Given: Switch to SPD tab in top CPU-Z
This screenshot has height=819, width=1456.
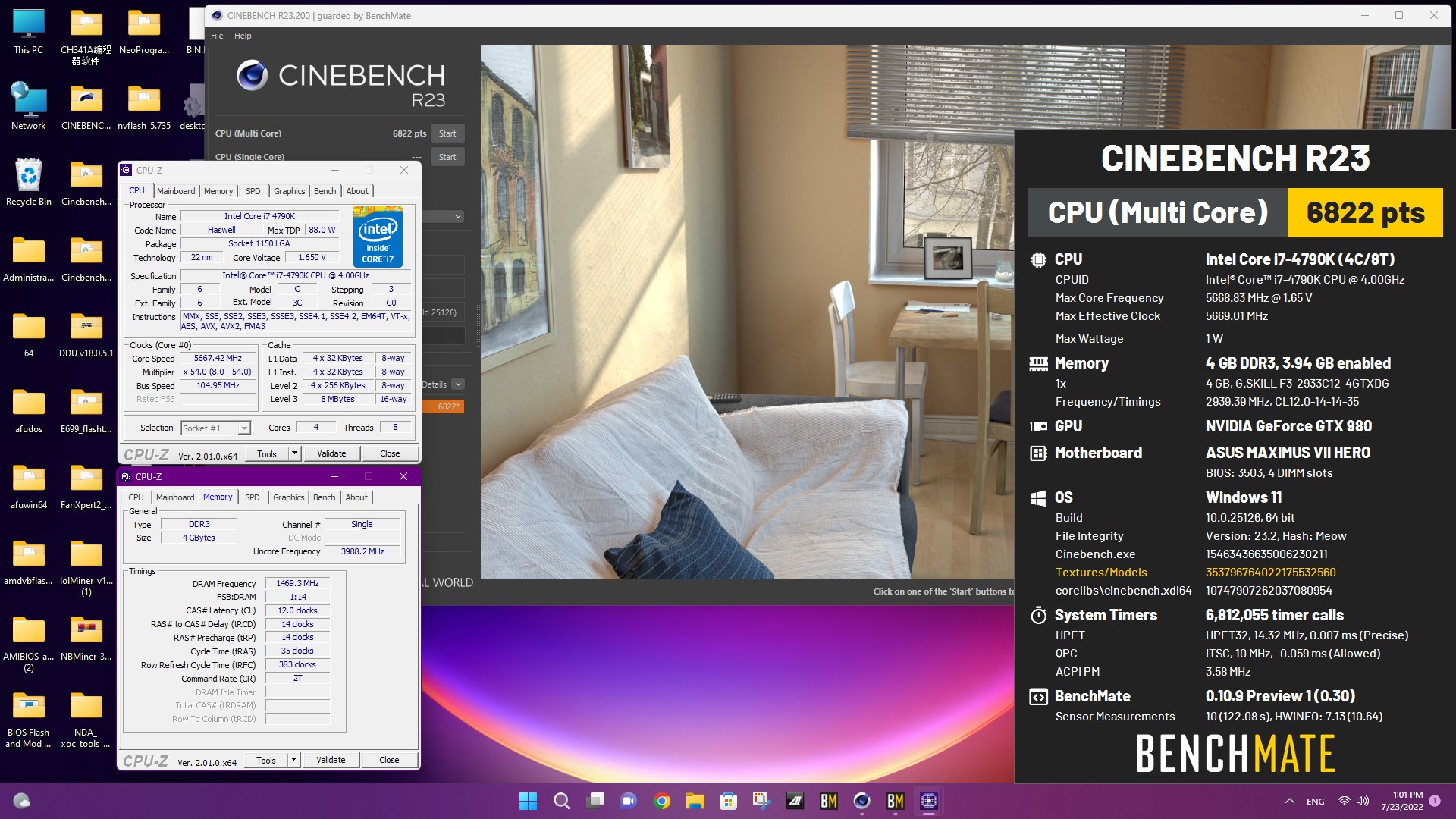Looking at the screenshot, I should point(253,191).
